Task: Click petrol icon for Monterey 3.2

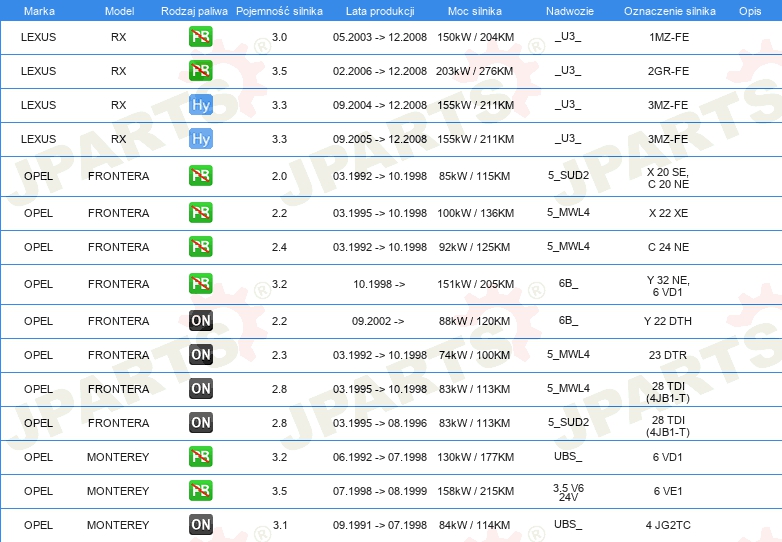Action: (x=200, y=456)
